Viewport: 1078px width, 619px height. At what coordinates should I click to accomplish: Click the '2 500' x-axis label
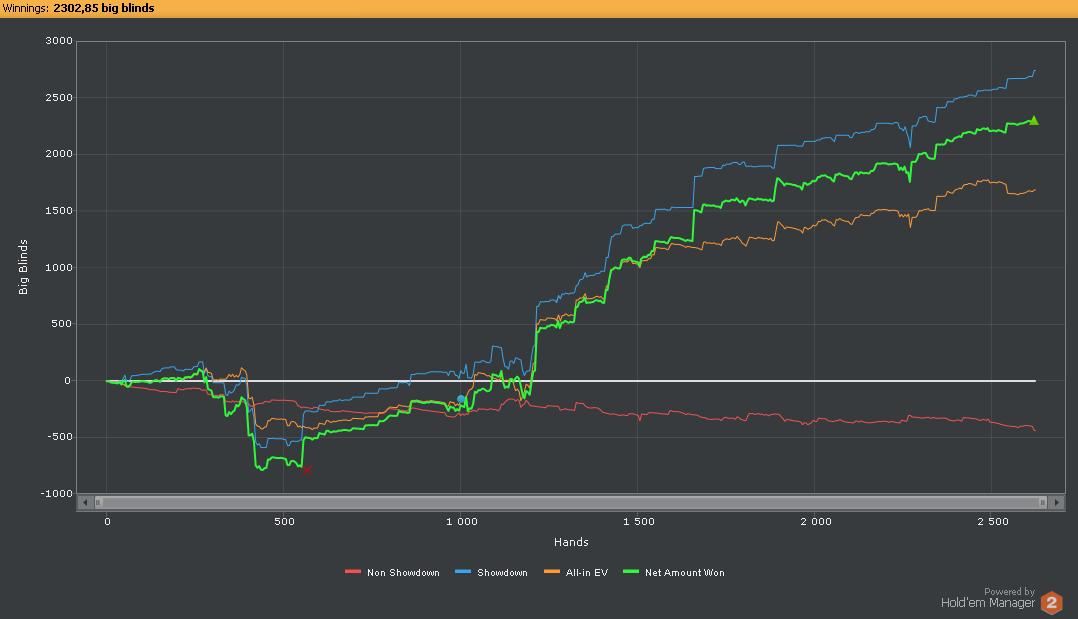click(993, 521)
